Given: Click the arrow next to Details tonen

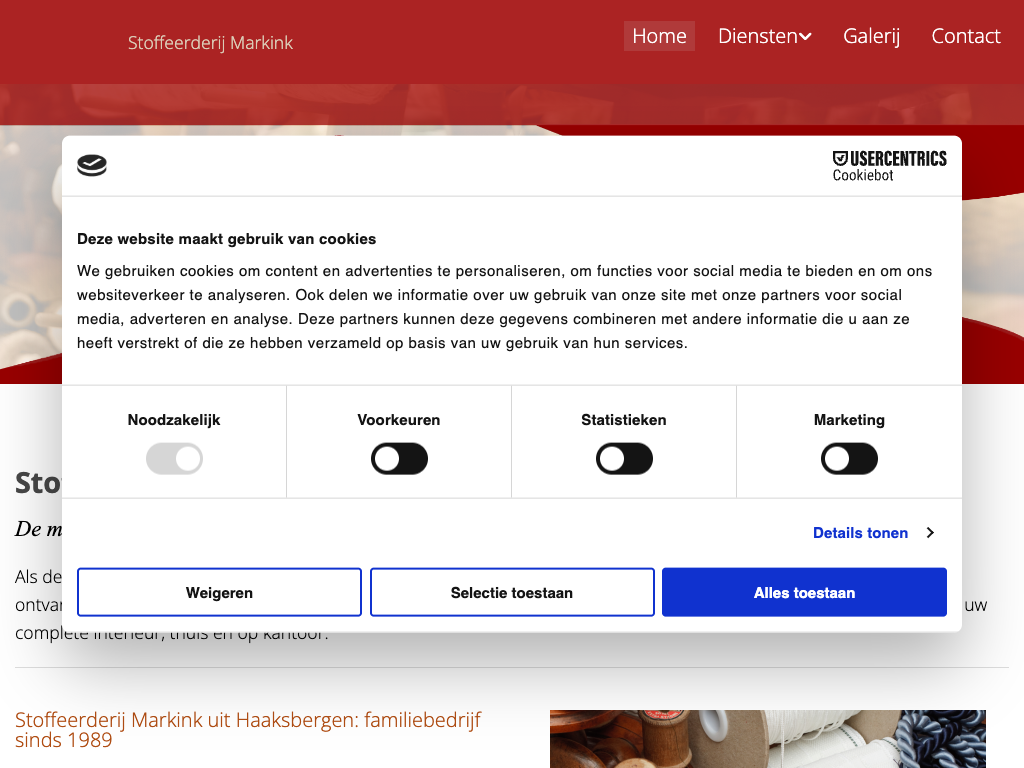Looking at the screenshot, I should [930, 533].
